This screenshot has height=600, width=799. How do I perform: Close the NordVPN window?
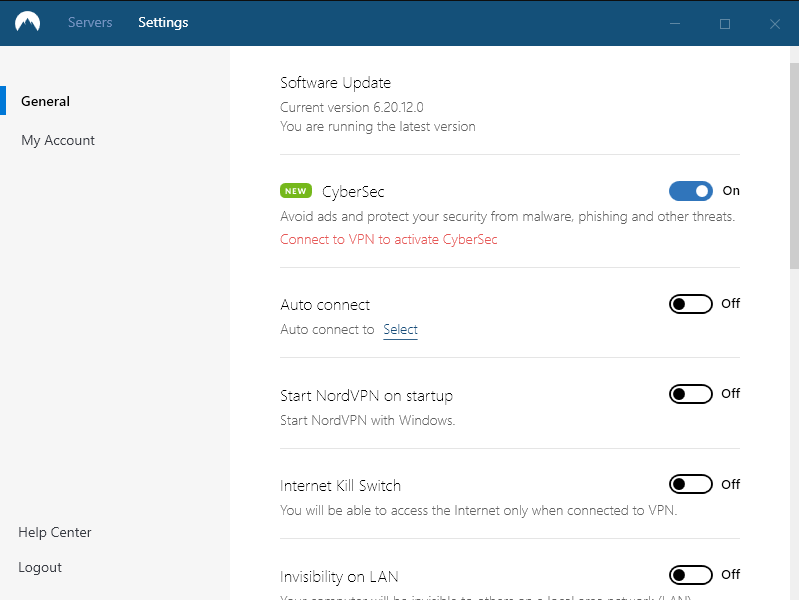click(x=775, y=23)
